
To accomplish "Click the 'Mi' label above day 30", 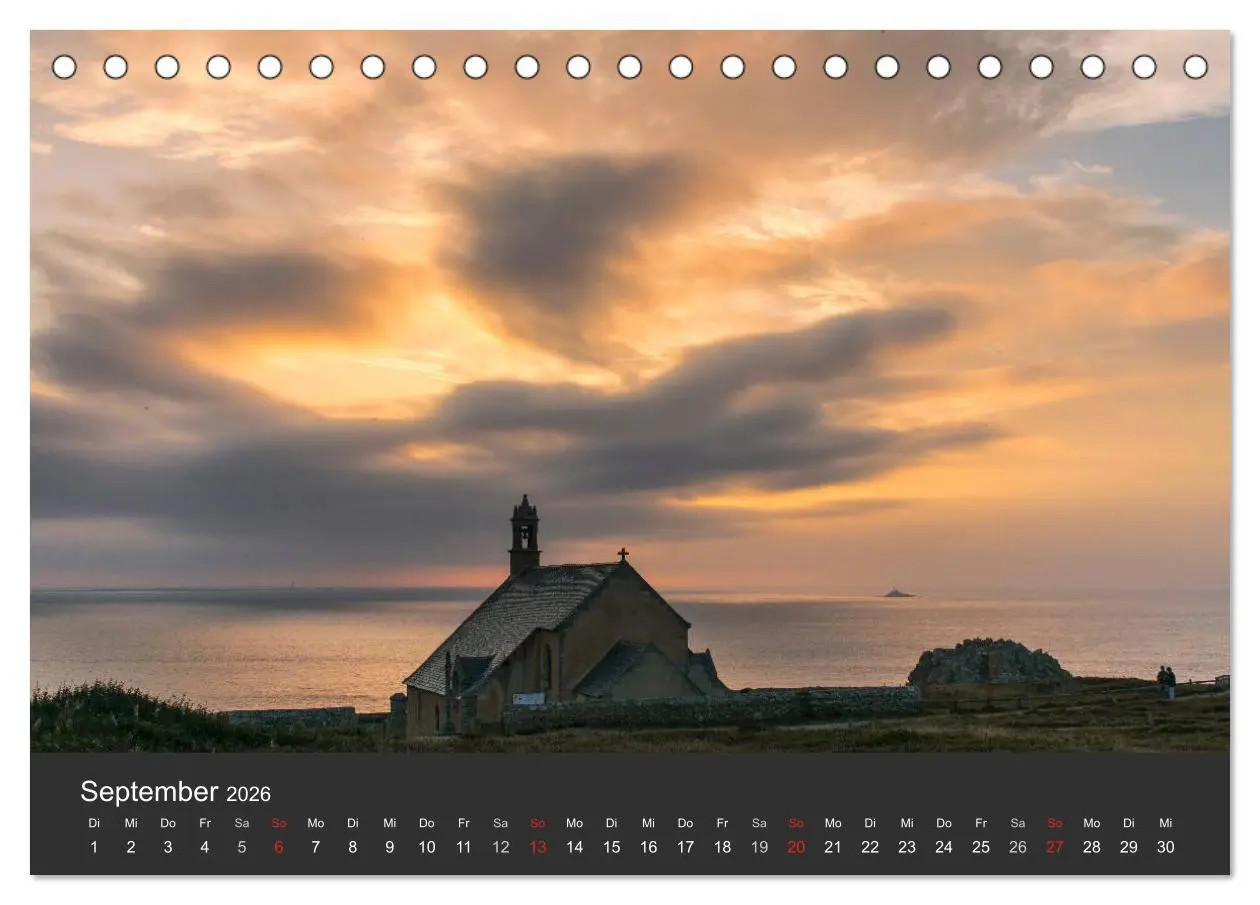I will coord(1166,823).
